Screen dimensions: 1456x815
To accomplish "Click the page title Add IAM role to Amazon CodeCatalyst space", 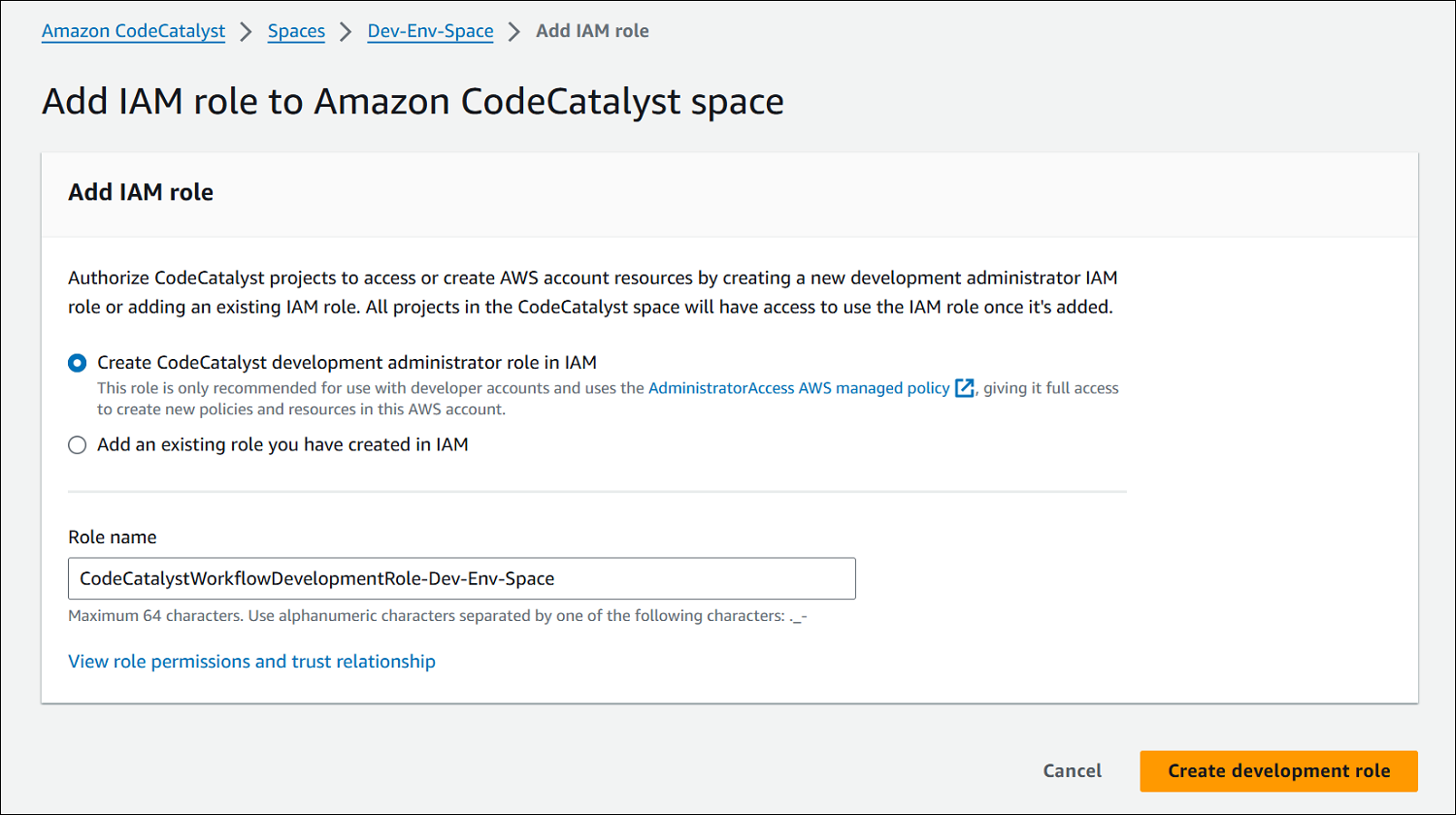I will click(x=413, y=102).
